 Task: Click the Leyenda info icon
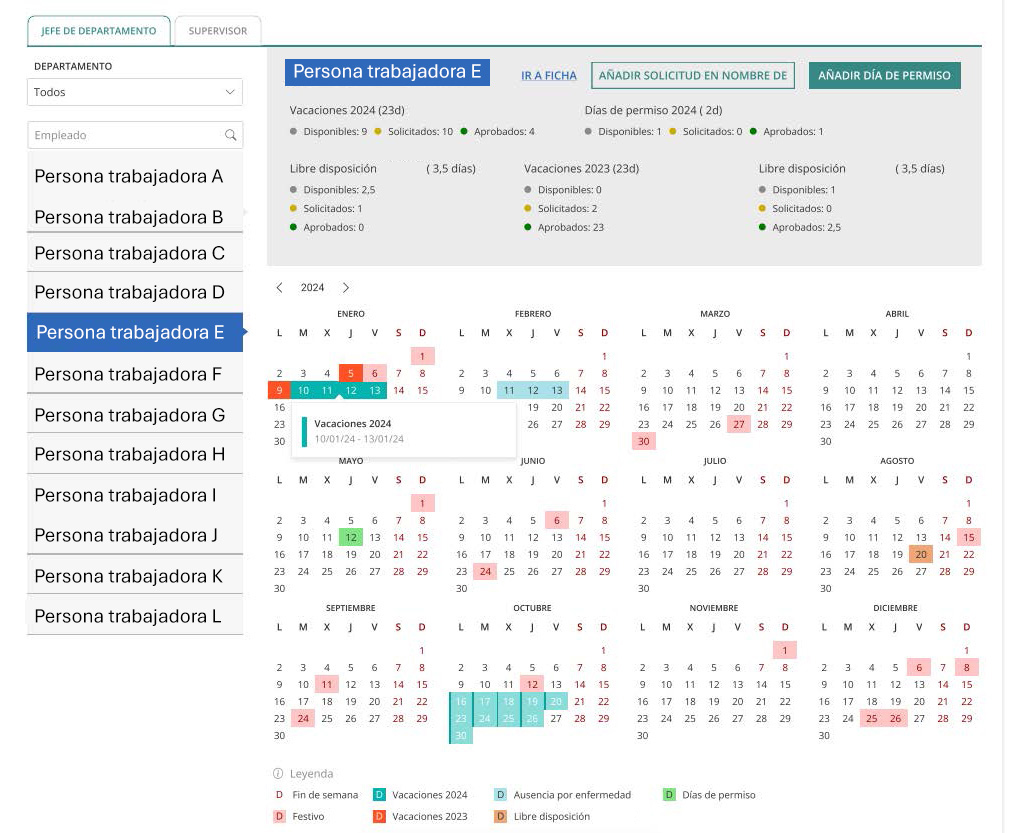pos(279,774)
